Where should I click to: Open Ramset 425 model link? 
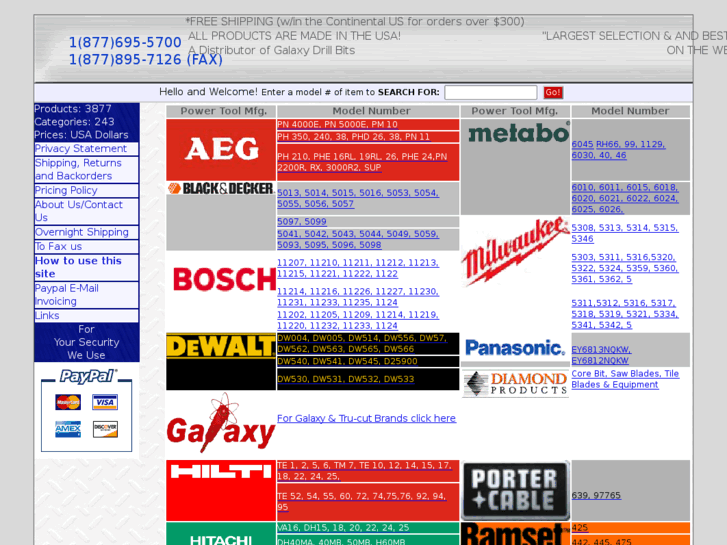tap(580, 528)
